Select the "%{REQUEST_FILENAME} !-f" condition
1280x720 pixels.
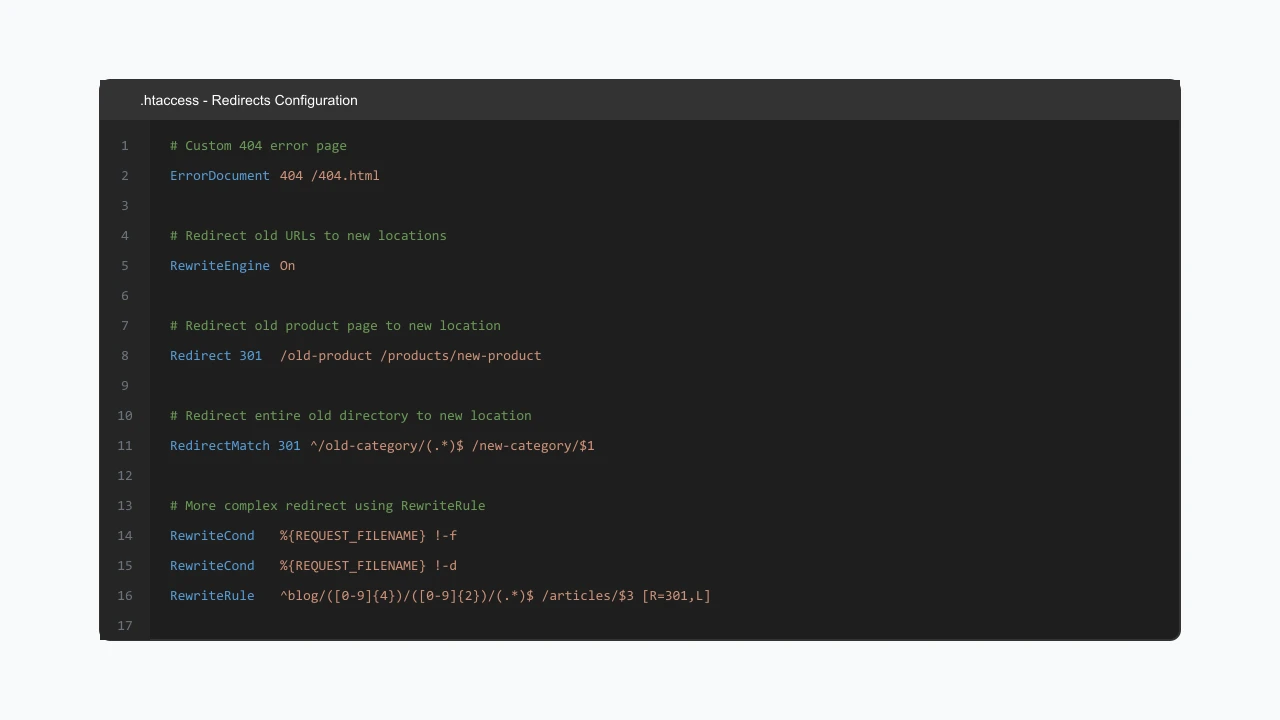coord(368,535)
